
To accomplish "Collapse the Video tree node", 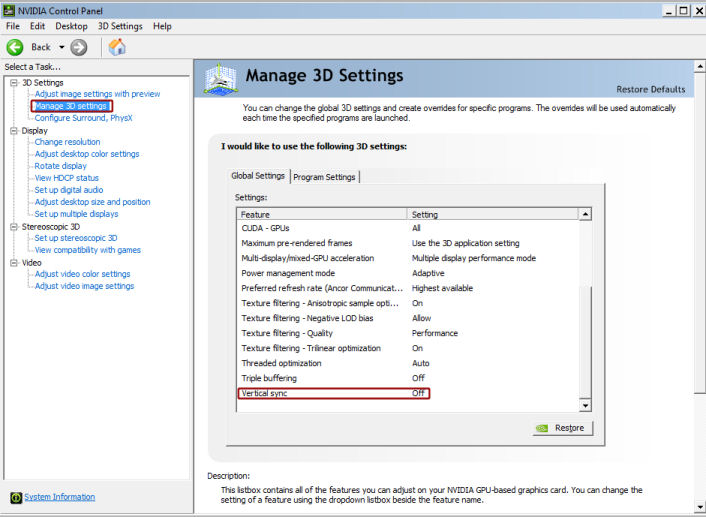I will [x=14, y=263].
